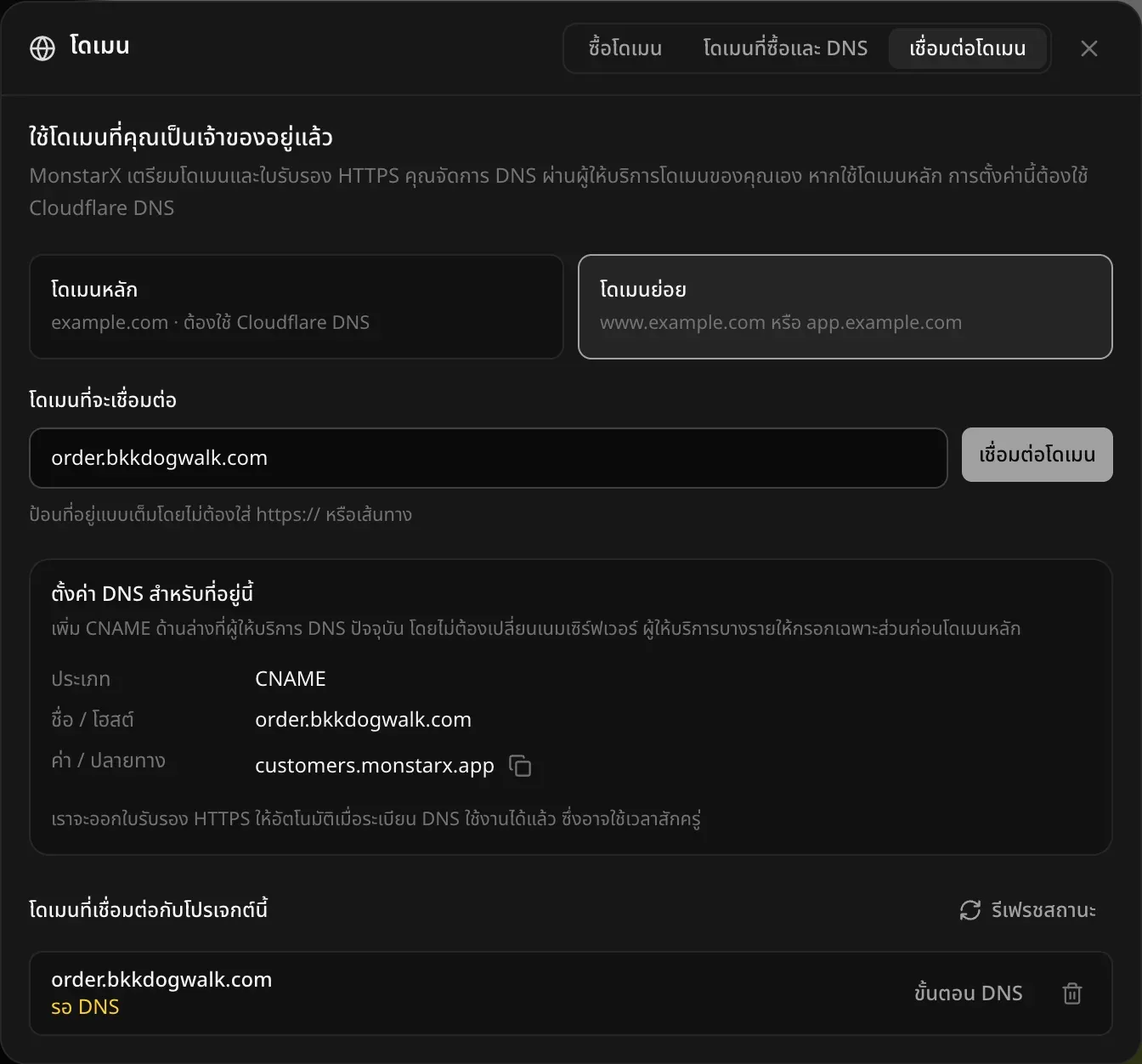Open the โดเมนที่ซื้อและ DNS tab

(x=785, y=48)
